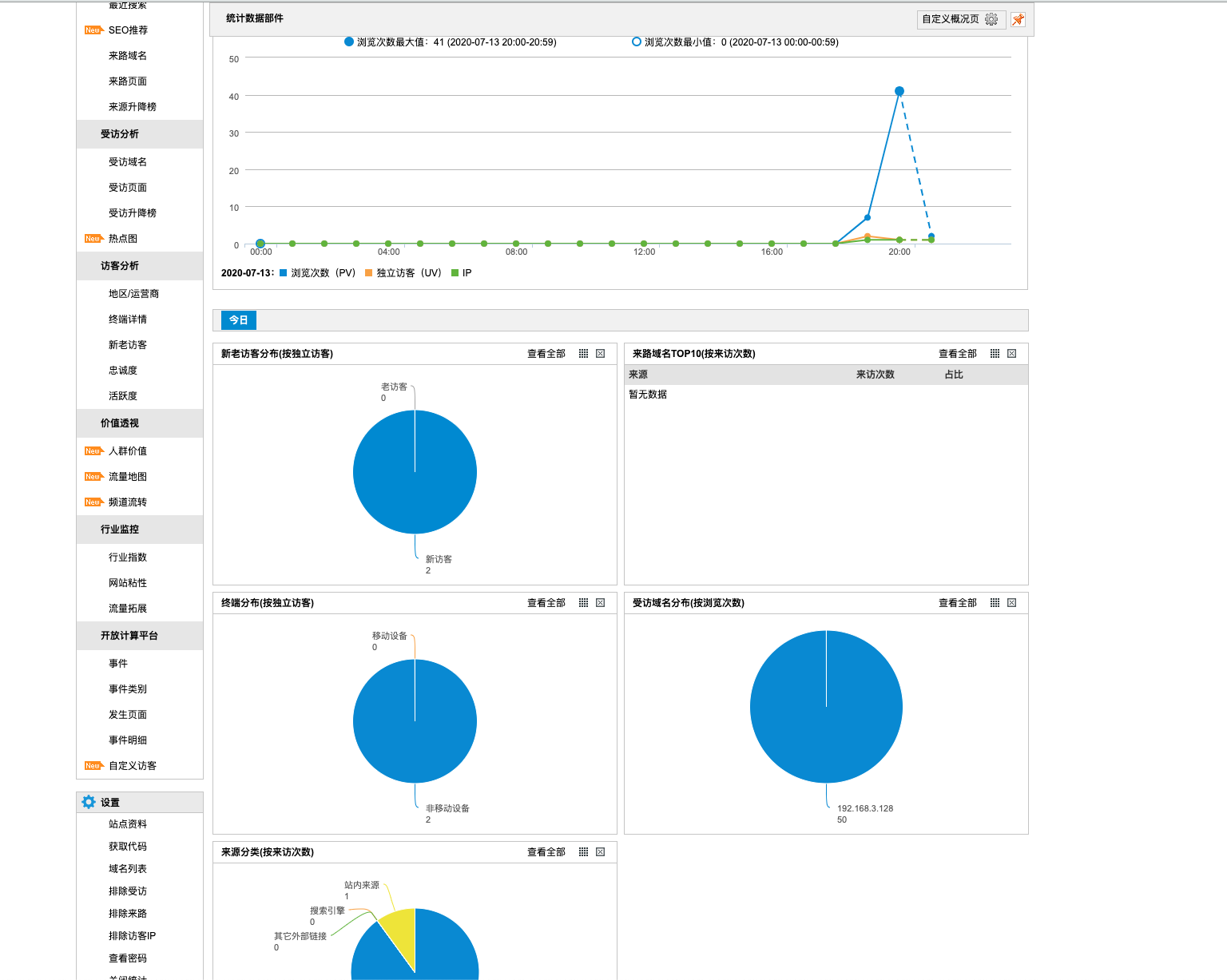
Task: Click 查看全部 in the 来路域名TOP10 panel
Action: pyautogui.click(x=958, y=354)
